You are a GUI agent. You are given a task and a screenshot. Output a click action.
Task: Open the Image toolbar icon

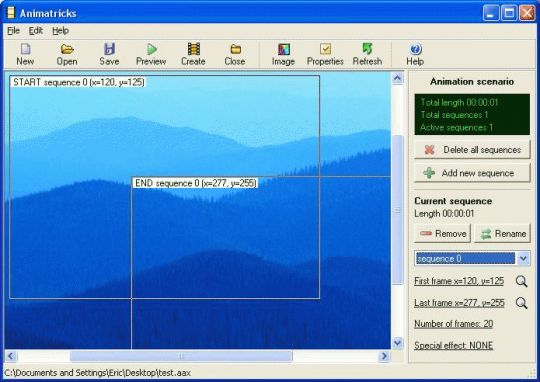click(284, 49)
